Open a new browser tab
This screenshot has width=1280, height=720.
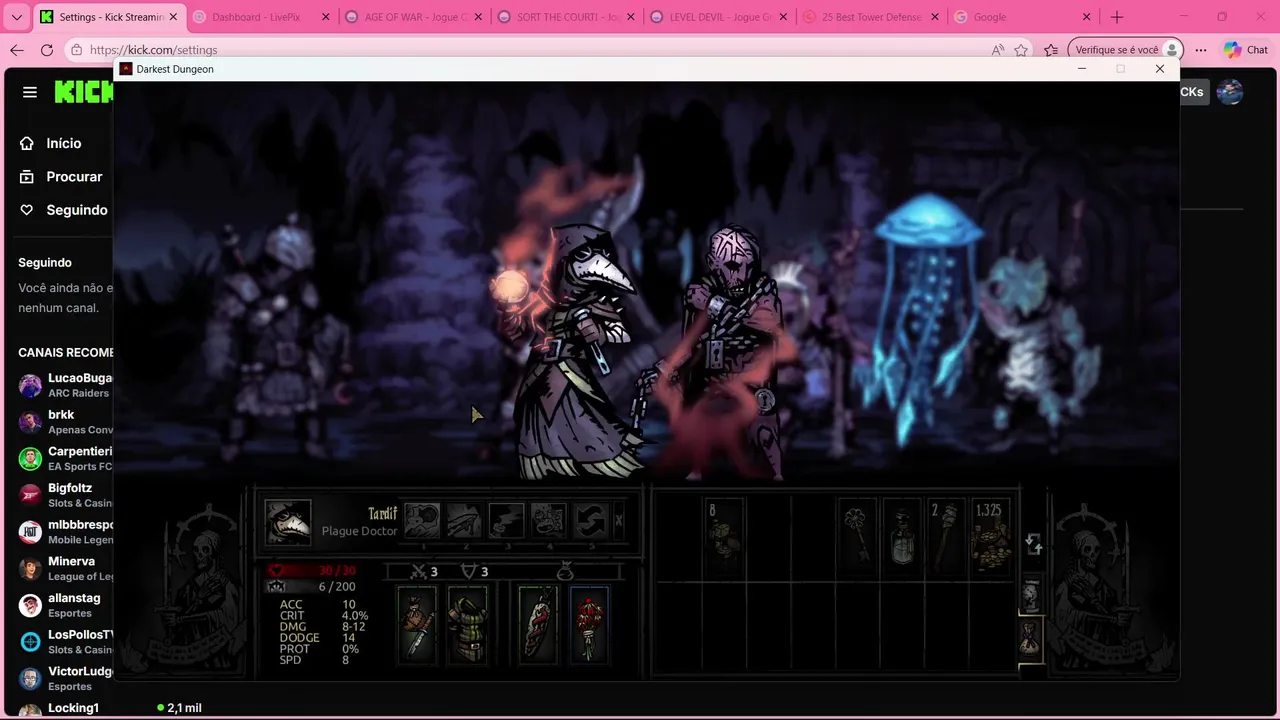pyautogui.click(x=1117, y=17)
